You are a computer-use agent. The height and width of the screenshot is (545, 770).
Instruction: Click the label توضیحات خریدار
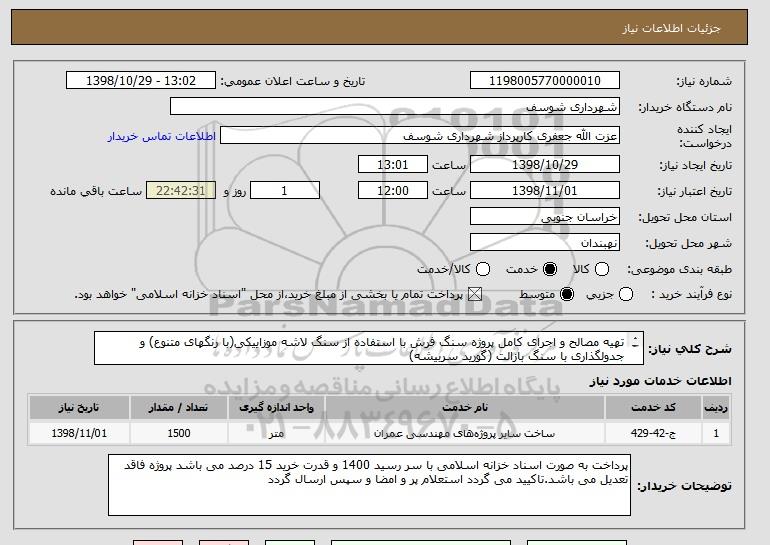[684, 486]
